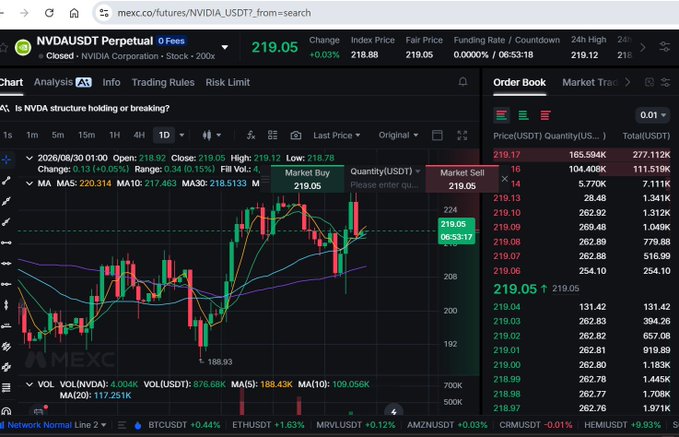Screen dimensions: 679x437
Task: Open the 0.01 price grouping dropdown
Action: tap(653, 115)
